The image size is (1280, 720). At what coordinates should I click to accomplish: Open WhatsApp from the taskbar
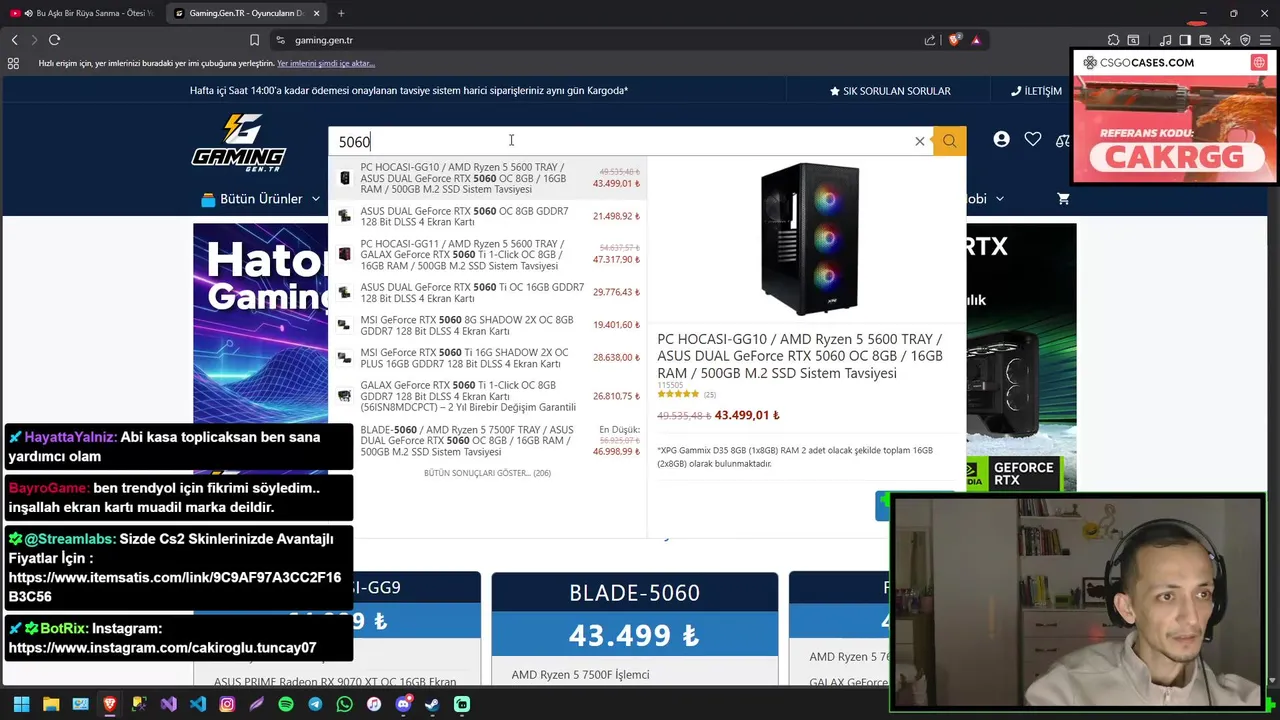[344, 704]
